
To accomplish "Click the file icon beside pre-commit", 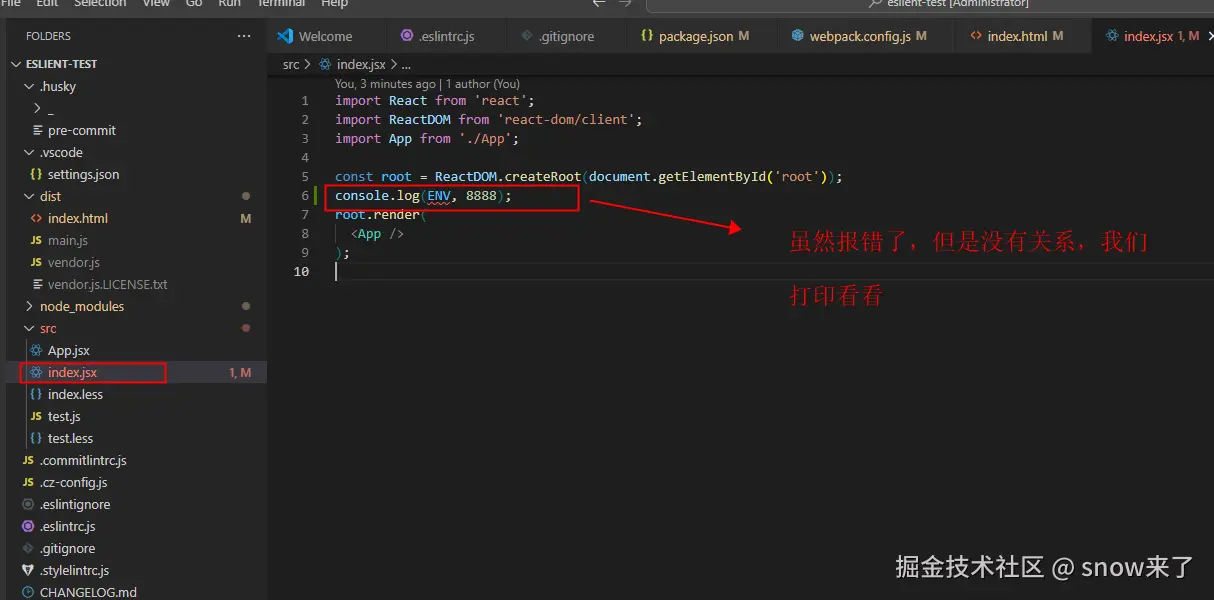I will tap(36, 130).
